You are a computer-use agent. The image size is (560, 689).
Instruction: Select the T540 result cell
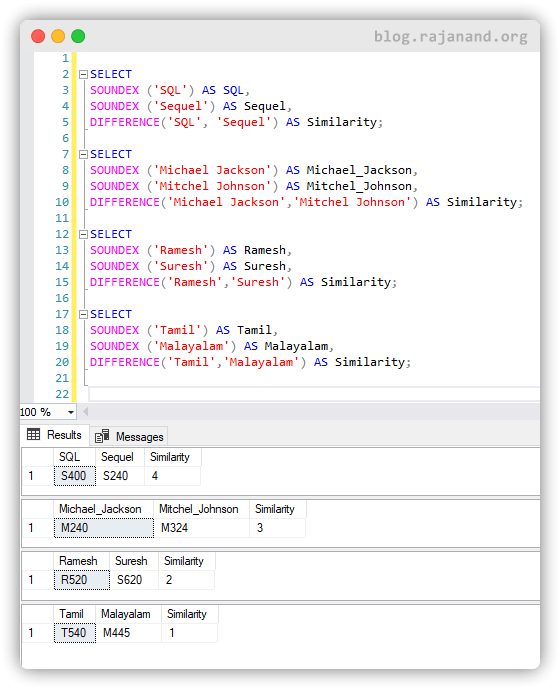click(x=75, y=633)
